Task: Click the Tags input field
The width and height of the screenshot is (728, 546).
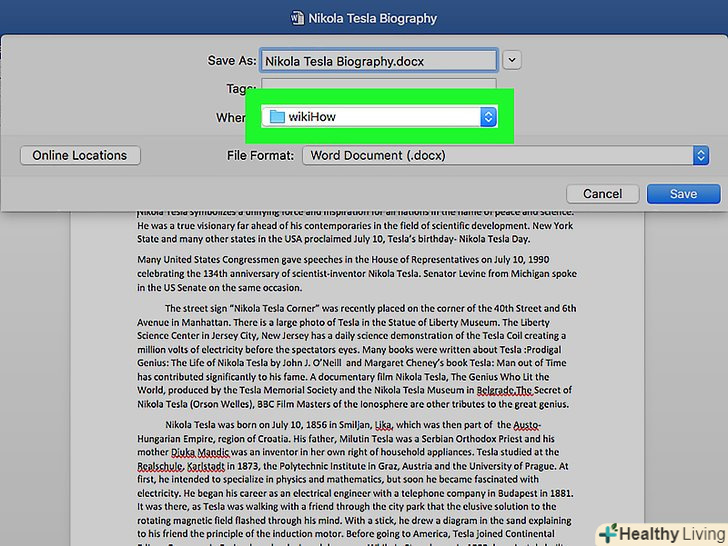Action: (x=378, y=84)
